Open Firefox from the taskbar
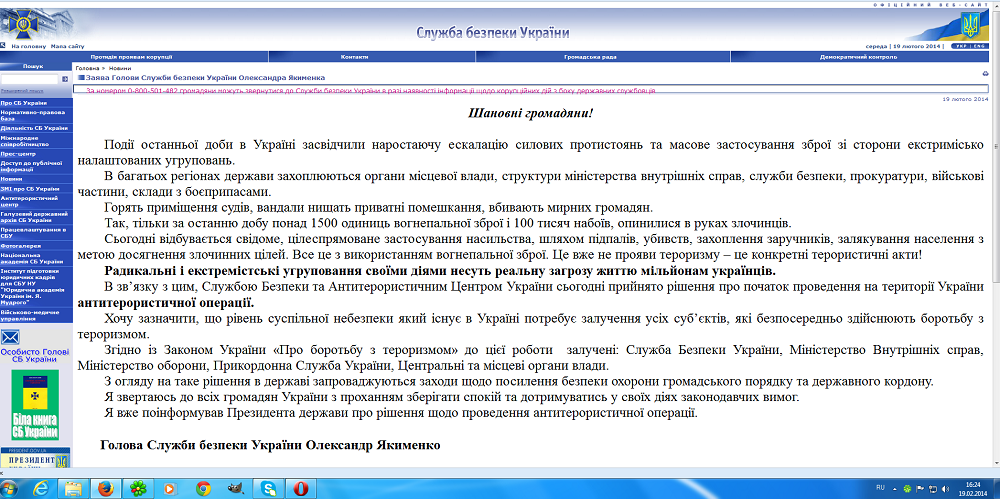Screen dimensions: 1000x499 [x=106, y=488]
